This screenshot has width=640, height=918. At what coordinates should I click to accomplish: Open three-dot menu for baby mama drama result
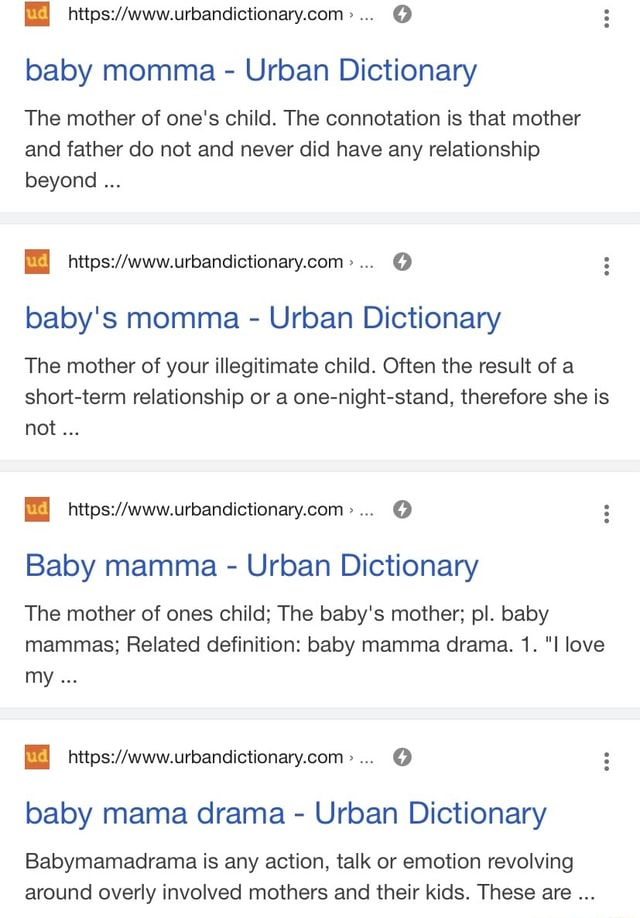tap(607, 762)
